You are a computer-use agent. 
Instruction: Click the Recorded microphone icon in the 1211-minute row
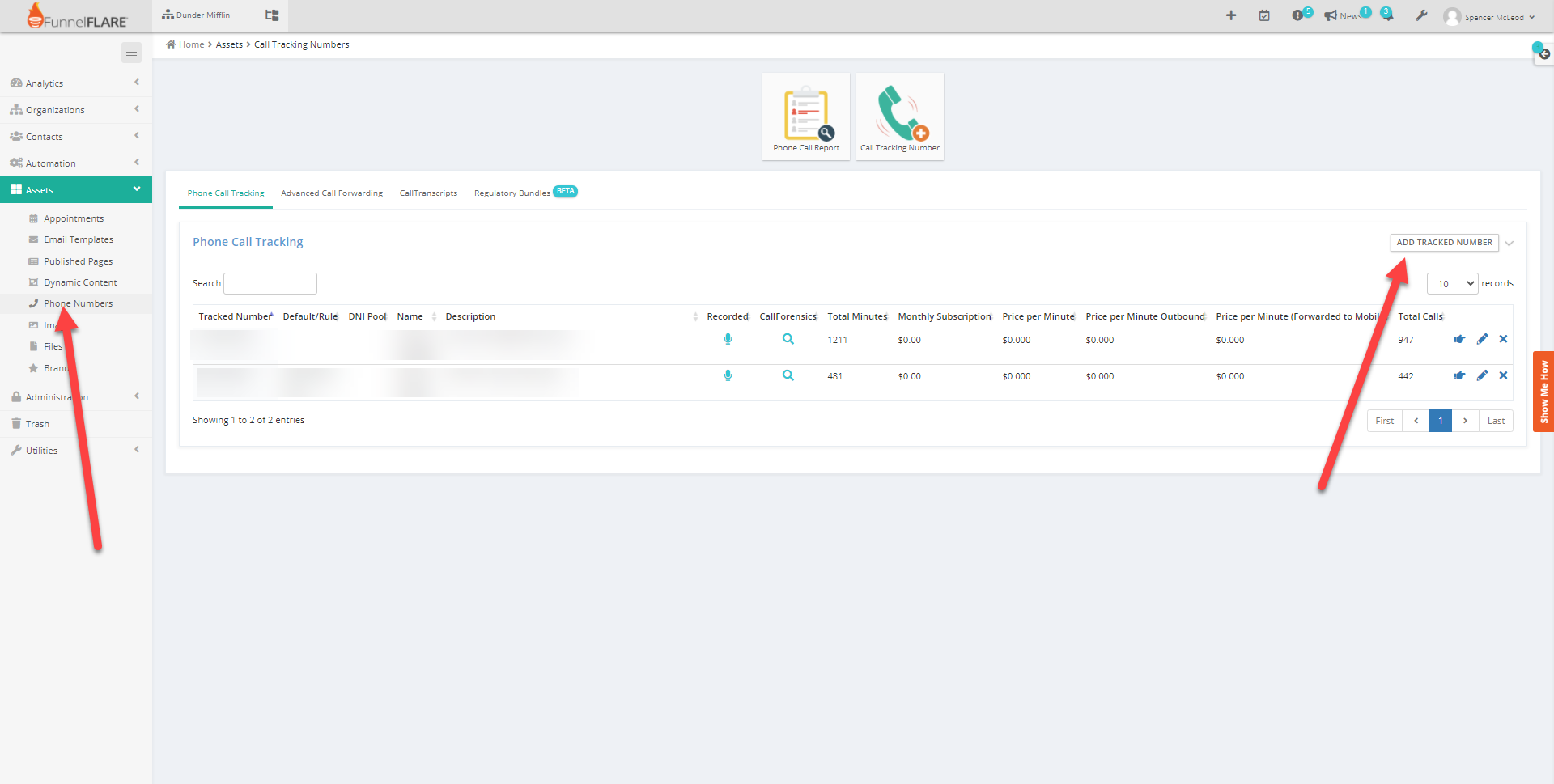point(728,339)
